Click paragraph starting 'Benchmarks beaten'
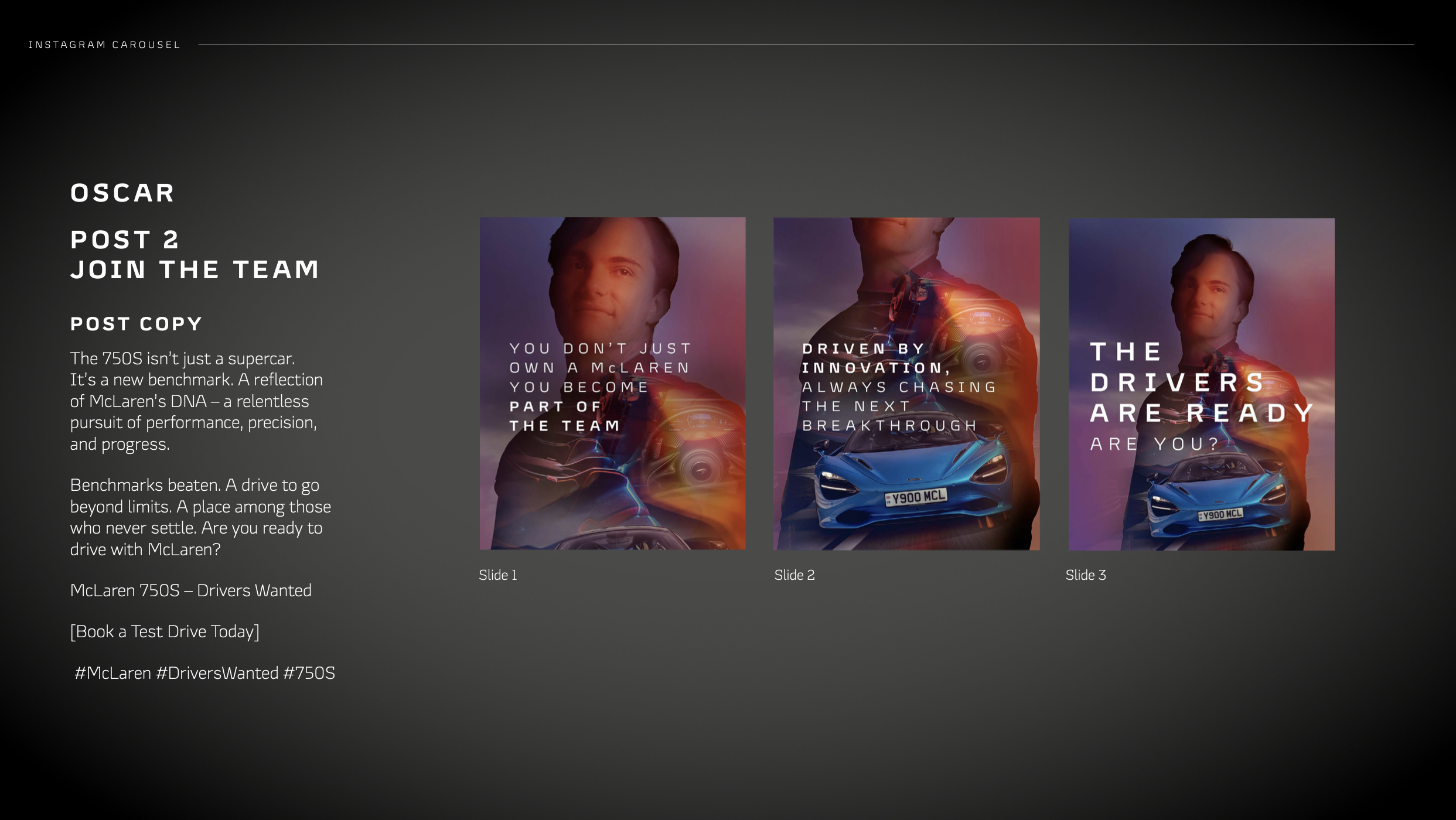The image size is (1456, 820). [200, 517]
